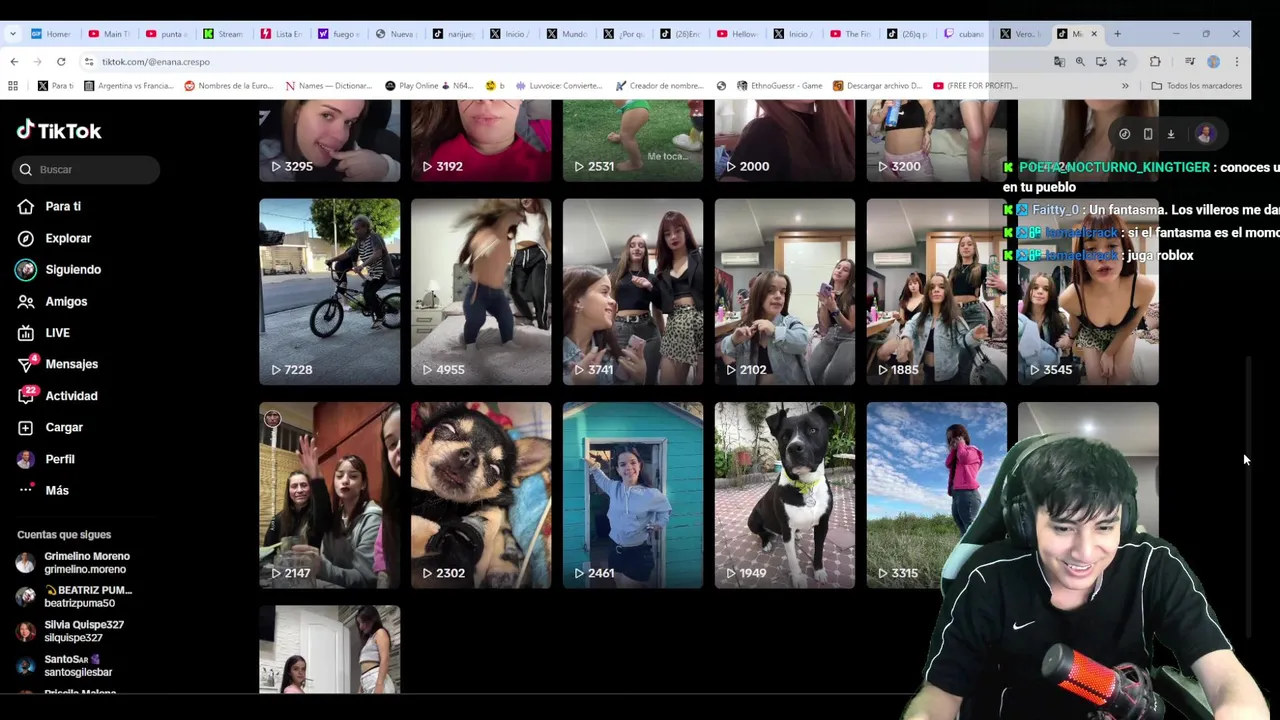Open video with 7228 views
Screen dimensions: 1280x720
[x=329, y=292]
